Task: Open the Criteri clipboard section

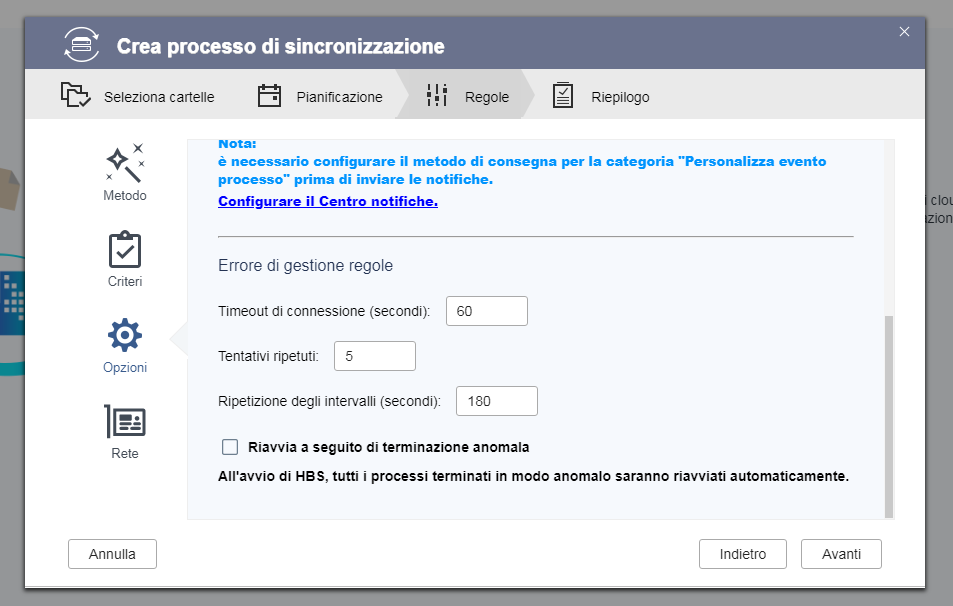Action: click(x=125, y=259)
